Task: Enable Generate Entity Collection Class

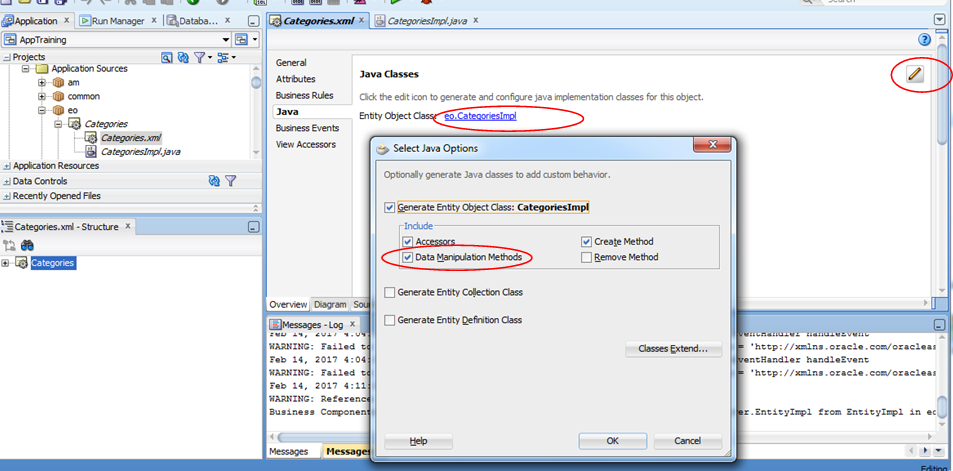Action: (390, 292)
